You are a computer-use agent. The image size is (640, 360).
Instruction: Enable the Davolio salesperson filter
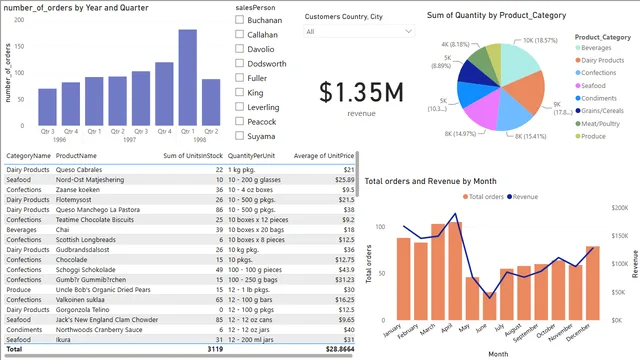tap(240, 49)
